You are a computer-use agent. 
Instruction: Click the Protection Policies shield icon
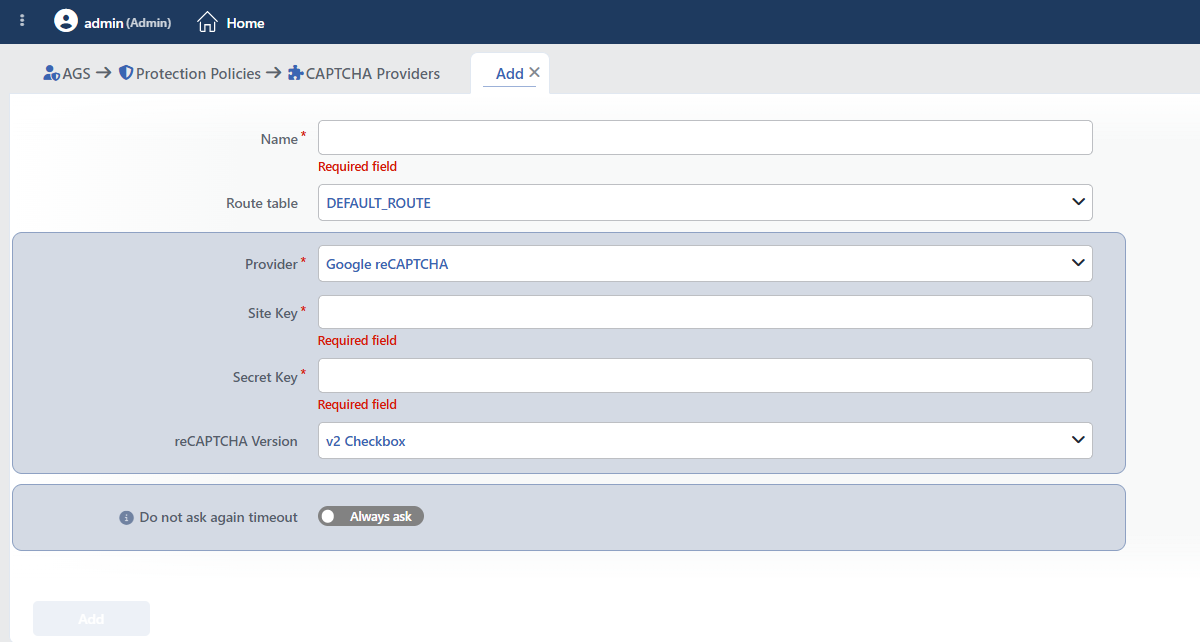click(126, 73)
